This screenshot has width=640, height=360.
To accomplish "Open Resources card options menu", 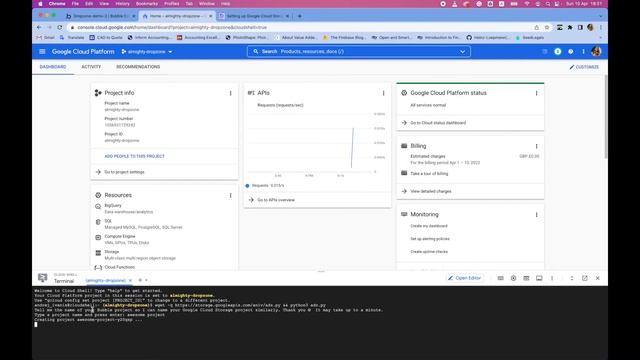I will [231, 196].
